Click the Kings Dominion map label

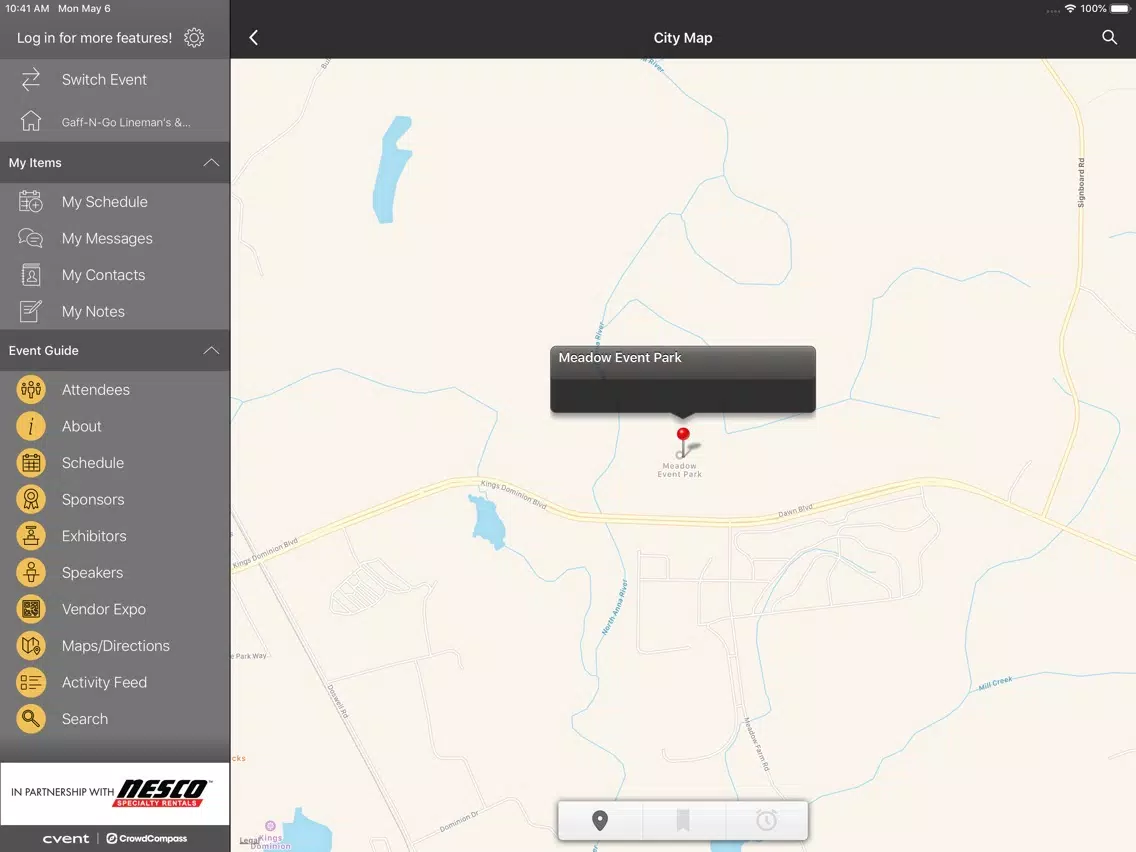point(270,841)
